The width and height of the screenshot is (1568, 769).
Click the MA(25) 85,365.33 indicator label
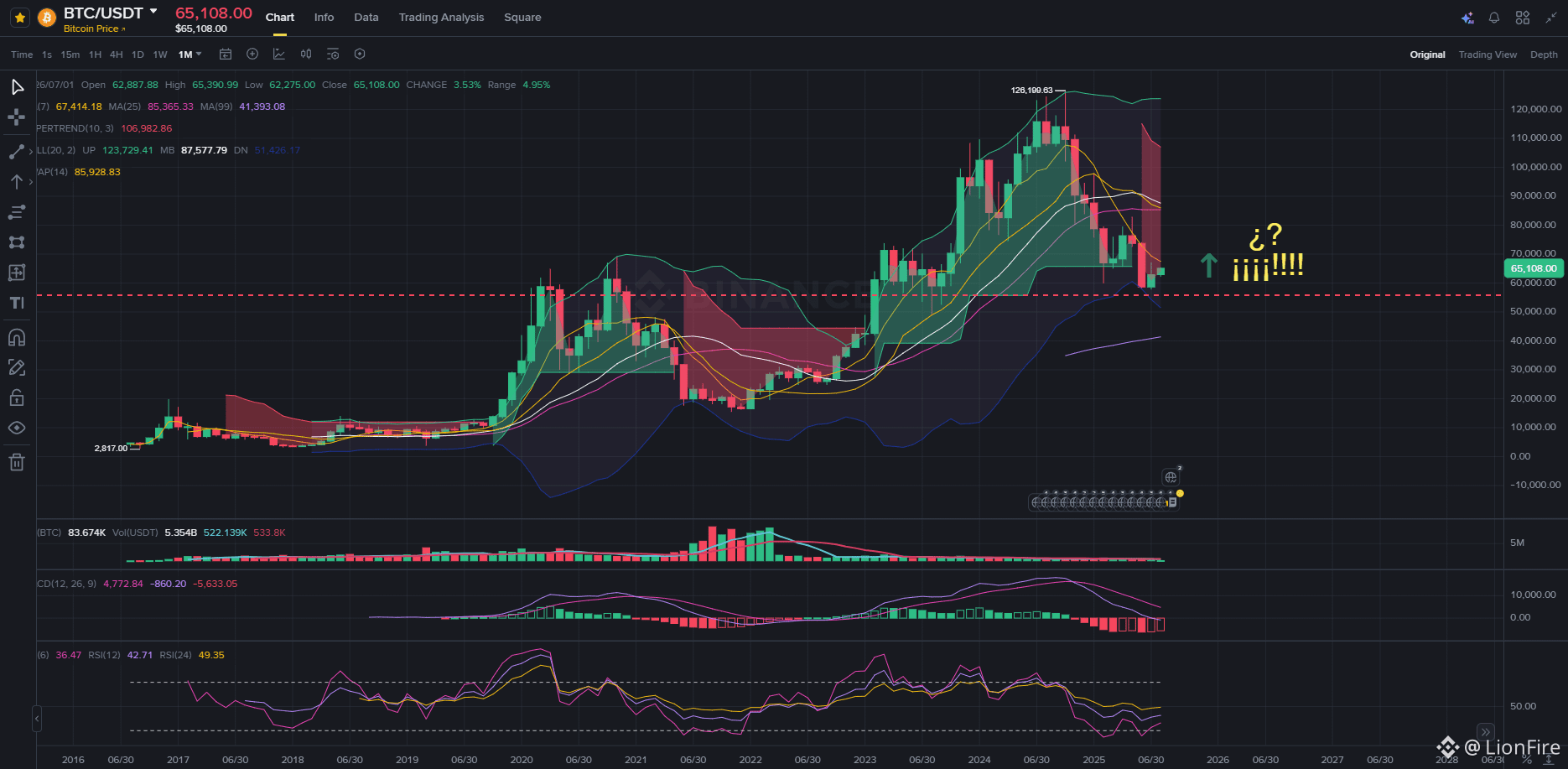coord(151,107)
